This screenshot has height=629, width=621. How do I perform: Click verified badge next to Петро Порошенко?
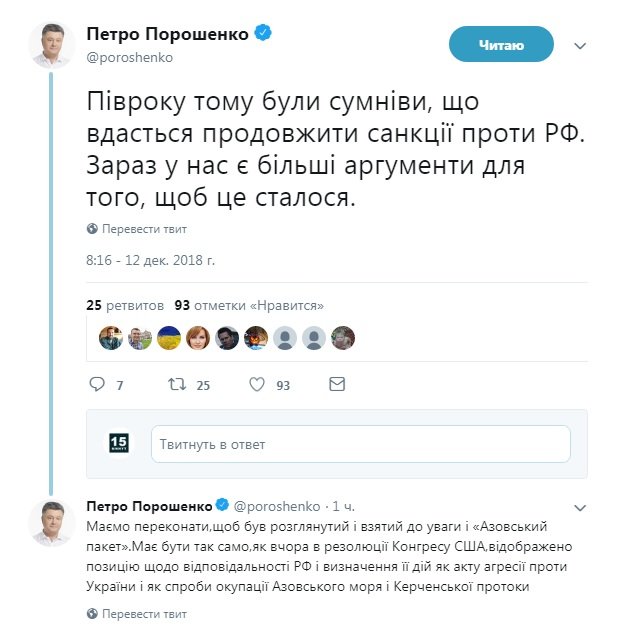coord(263,35)
